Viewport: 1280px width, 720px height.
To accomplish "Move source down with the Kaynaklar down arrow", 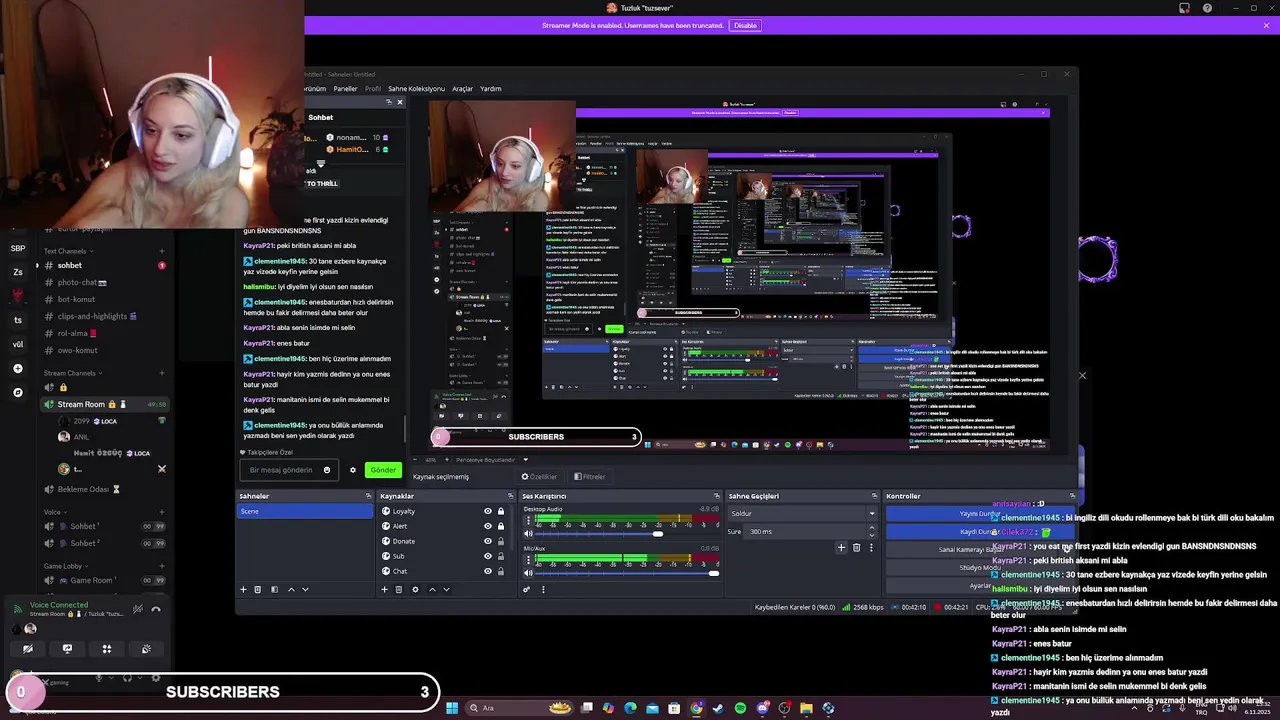I will point(446,589).
